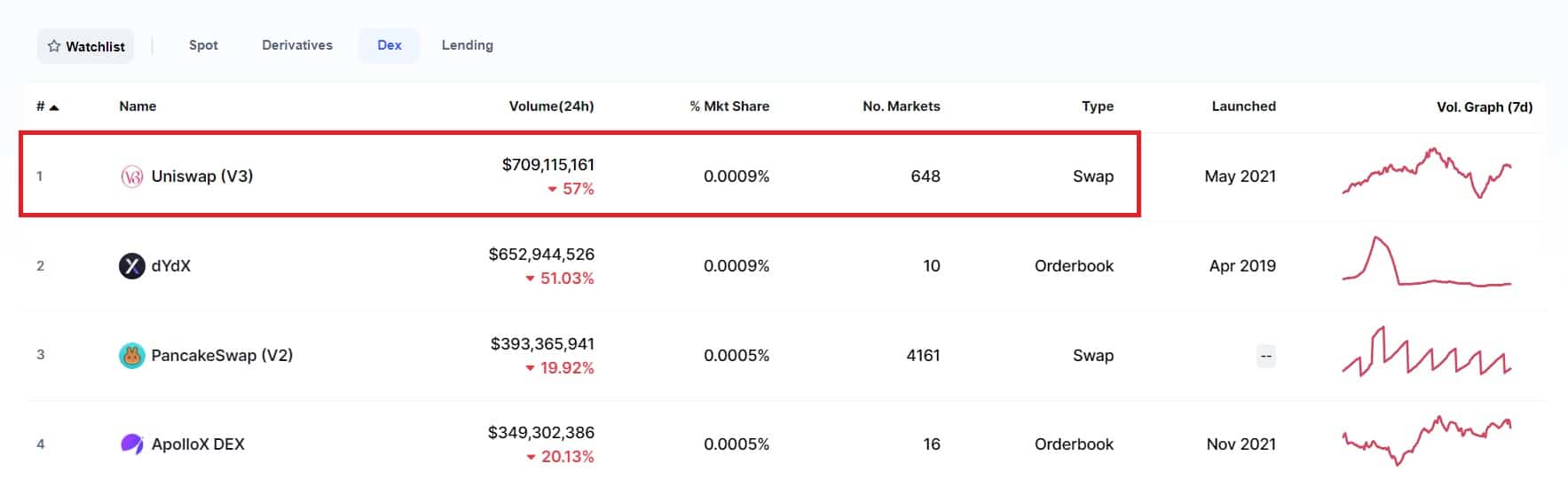
Task: Sort exchanges by Launched date header
Action: [1243, 106]
